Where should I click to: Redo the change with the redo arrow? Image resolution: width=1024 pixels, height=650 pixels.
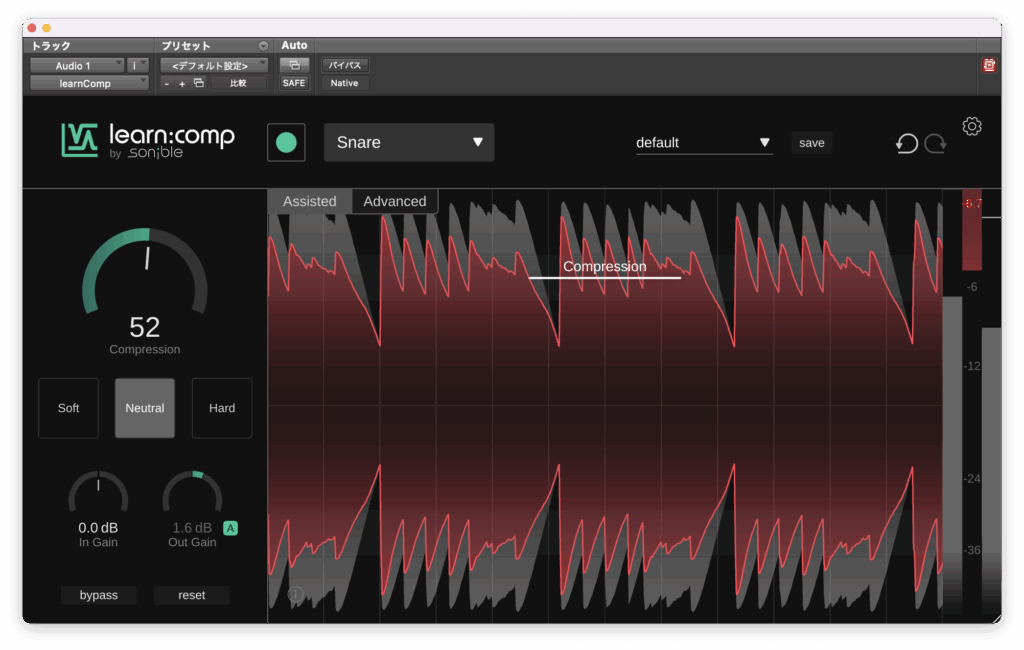pyautogui.click(x=935, y=143)
